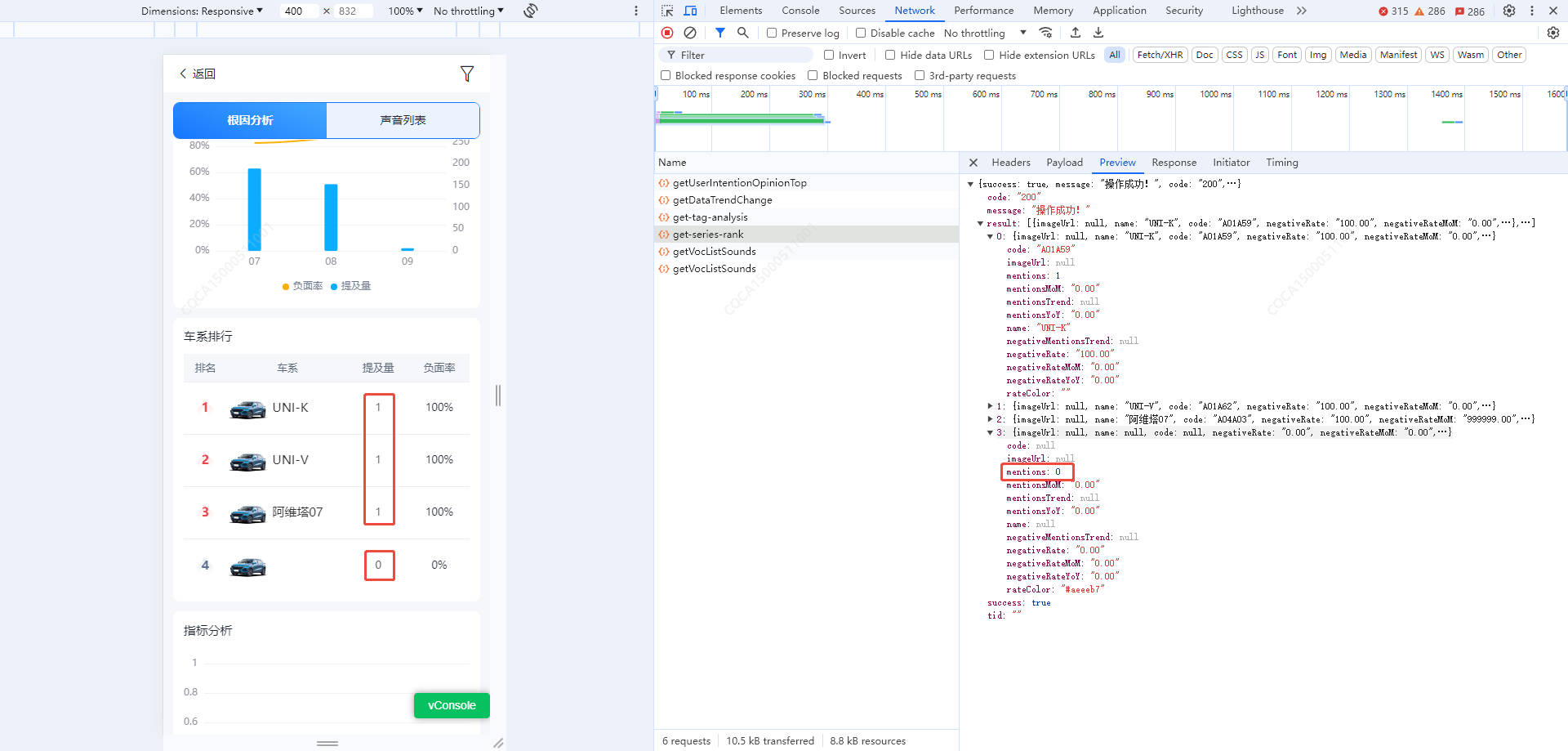Screen dimensions: 1568x751
Task: Click the rotate device icon
Action: [x=531, y=11]
